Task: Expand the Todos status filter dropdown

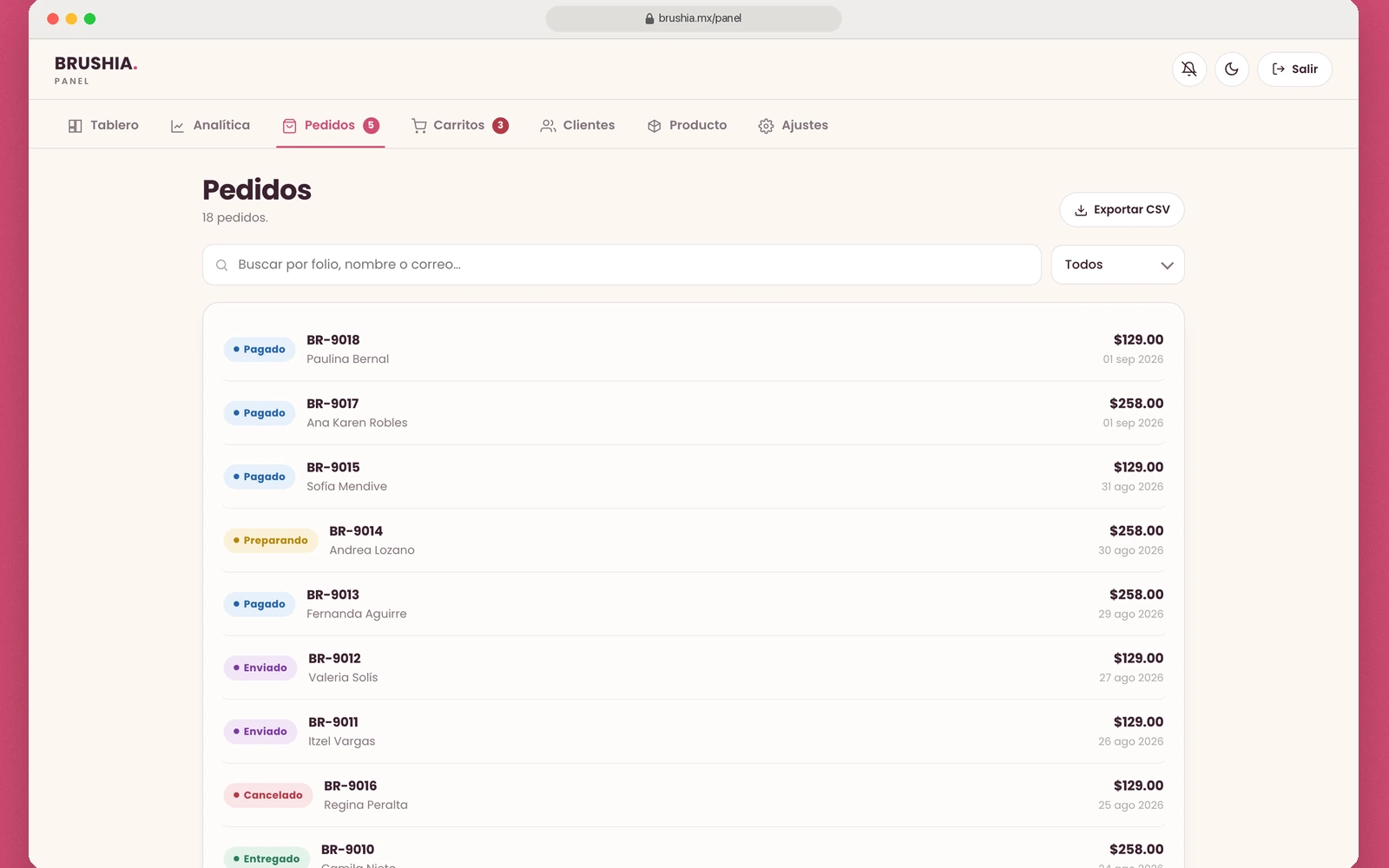Action: coord(1118,265)
